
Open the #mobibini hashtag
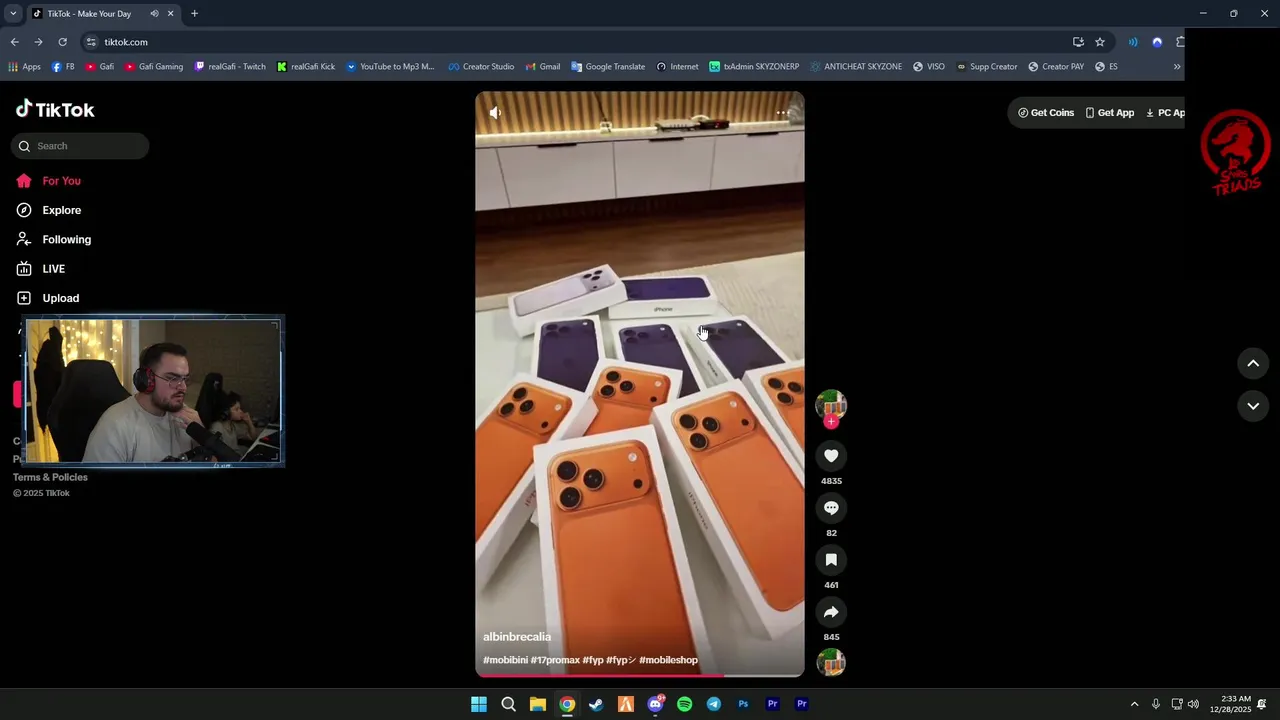505,660
